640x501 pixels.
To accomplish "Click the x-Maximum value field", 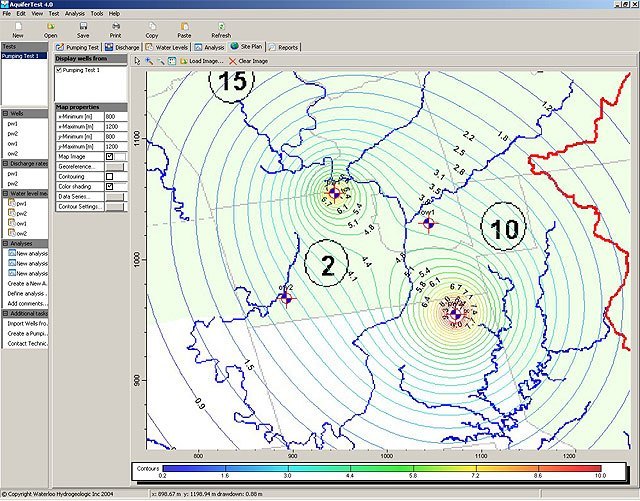I will tap(116, 127).
